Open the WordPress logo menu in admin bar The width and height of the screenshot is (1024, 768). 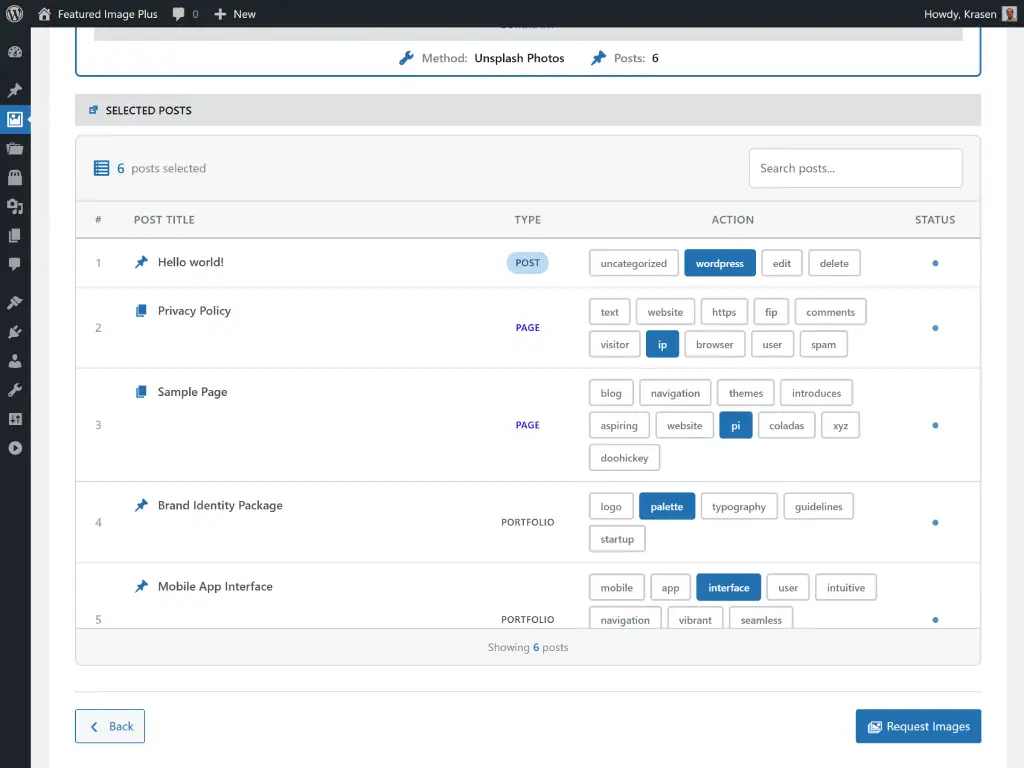(x=15, y=14)
